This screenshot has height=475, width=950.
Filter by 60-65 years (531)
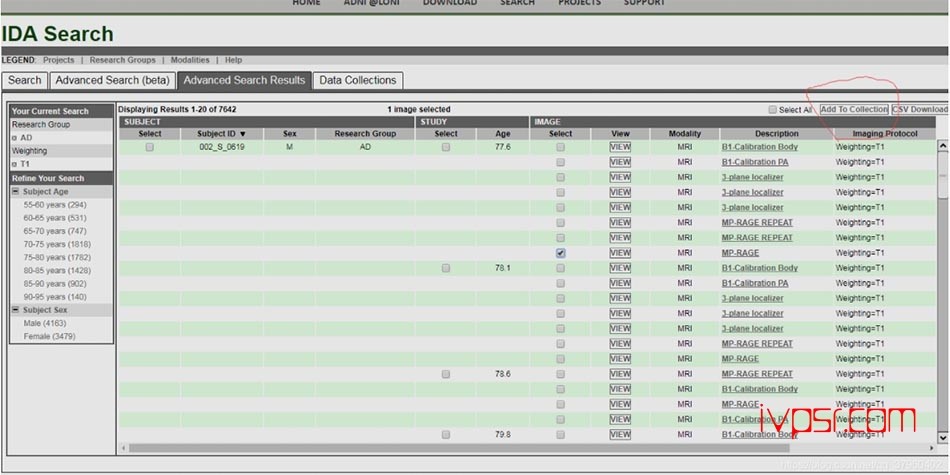55,218
